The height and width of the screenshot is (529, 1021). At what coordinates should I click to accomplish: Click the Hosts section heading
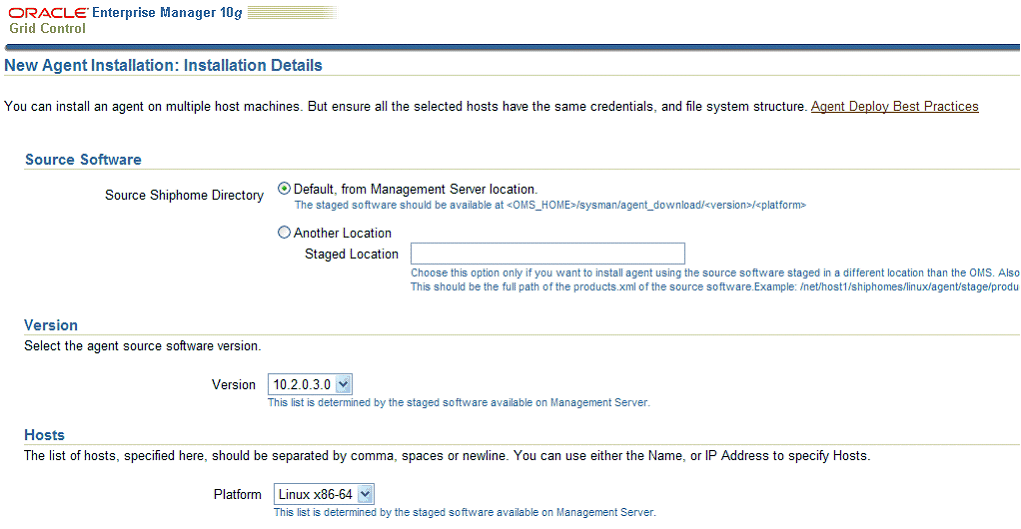44,435
